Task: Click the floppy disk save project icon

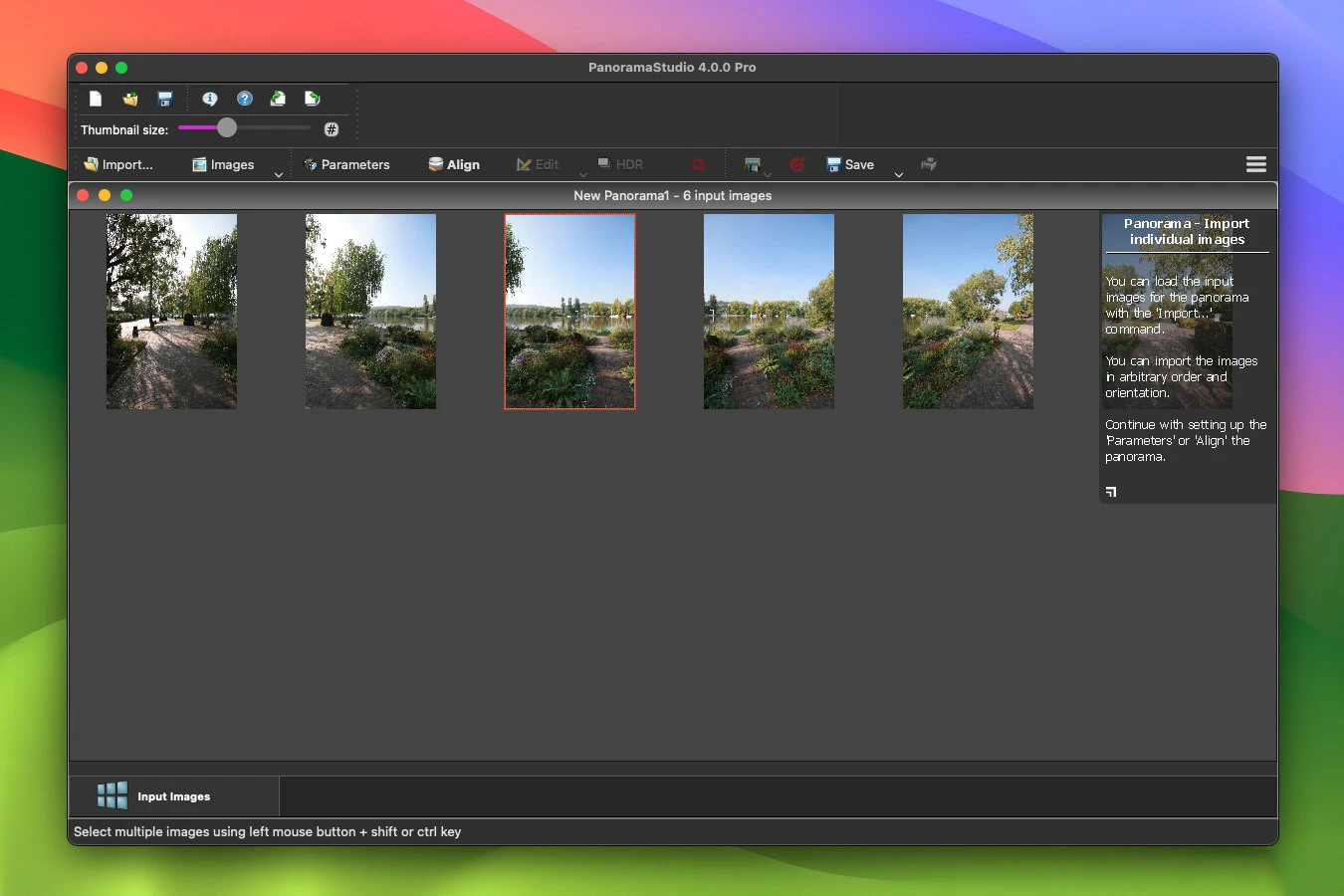Action: [x=165, y=99]
